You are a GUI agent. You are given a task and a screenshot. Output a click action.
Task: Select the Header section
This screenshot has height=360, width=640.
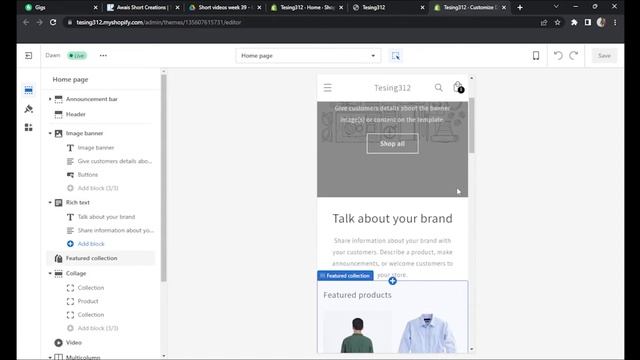(76, 114)
